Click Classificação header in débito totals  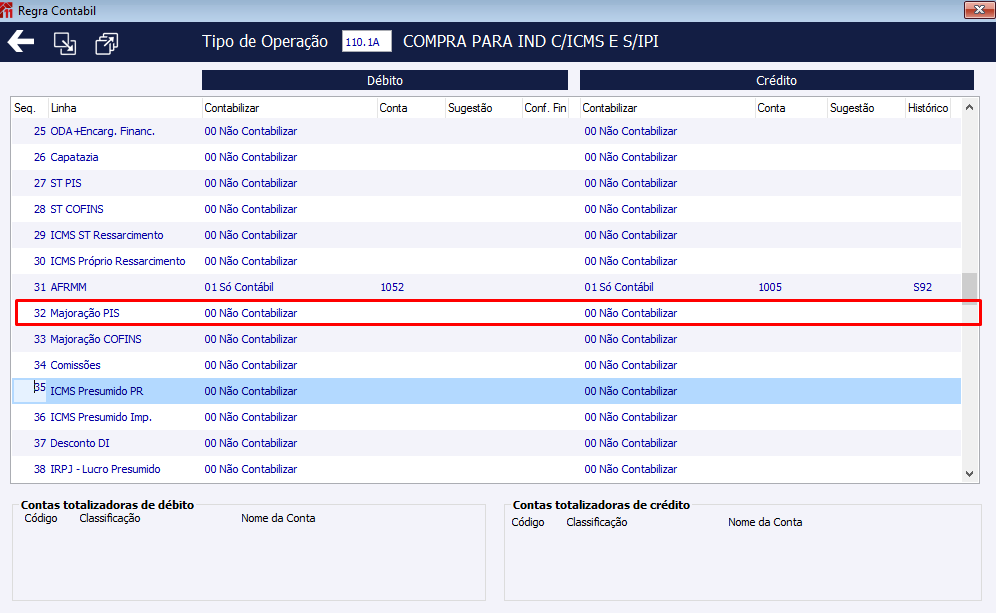pyautogui.click(x=110, y=518)
